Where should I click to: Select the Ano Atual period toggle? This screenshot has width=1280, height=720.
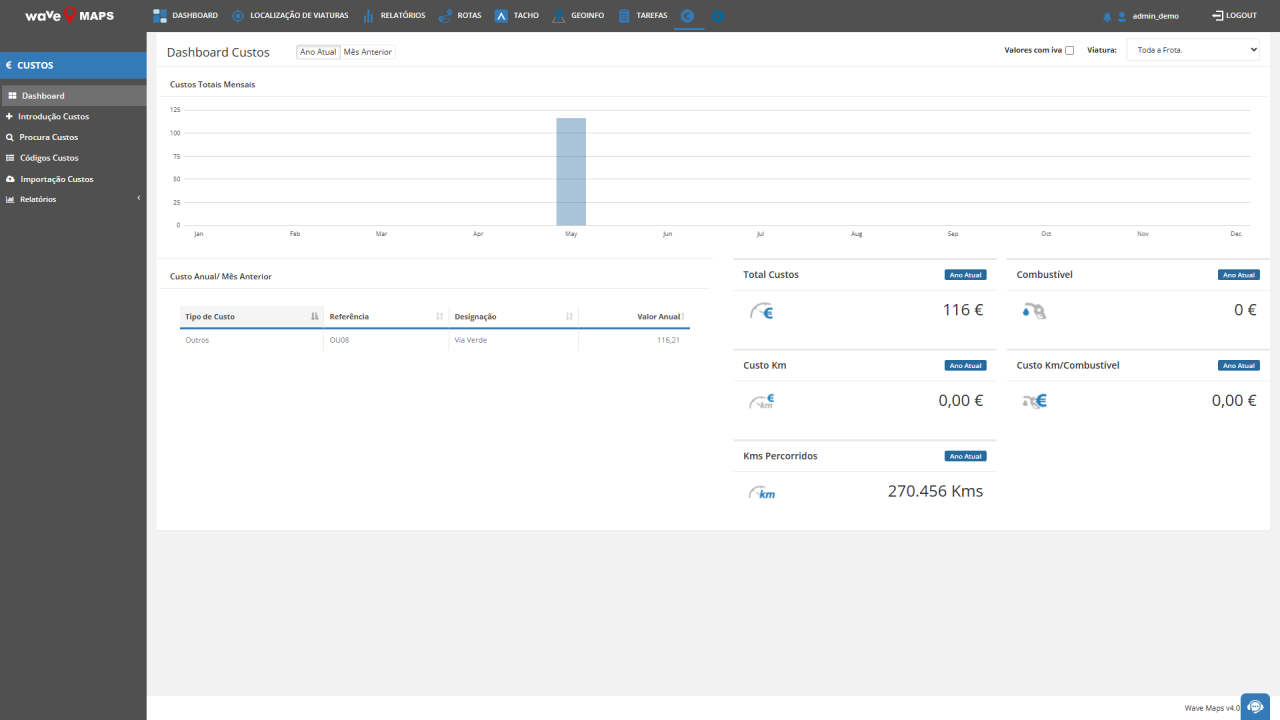point(318,52)
